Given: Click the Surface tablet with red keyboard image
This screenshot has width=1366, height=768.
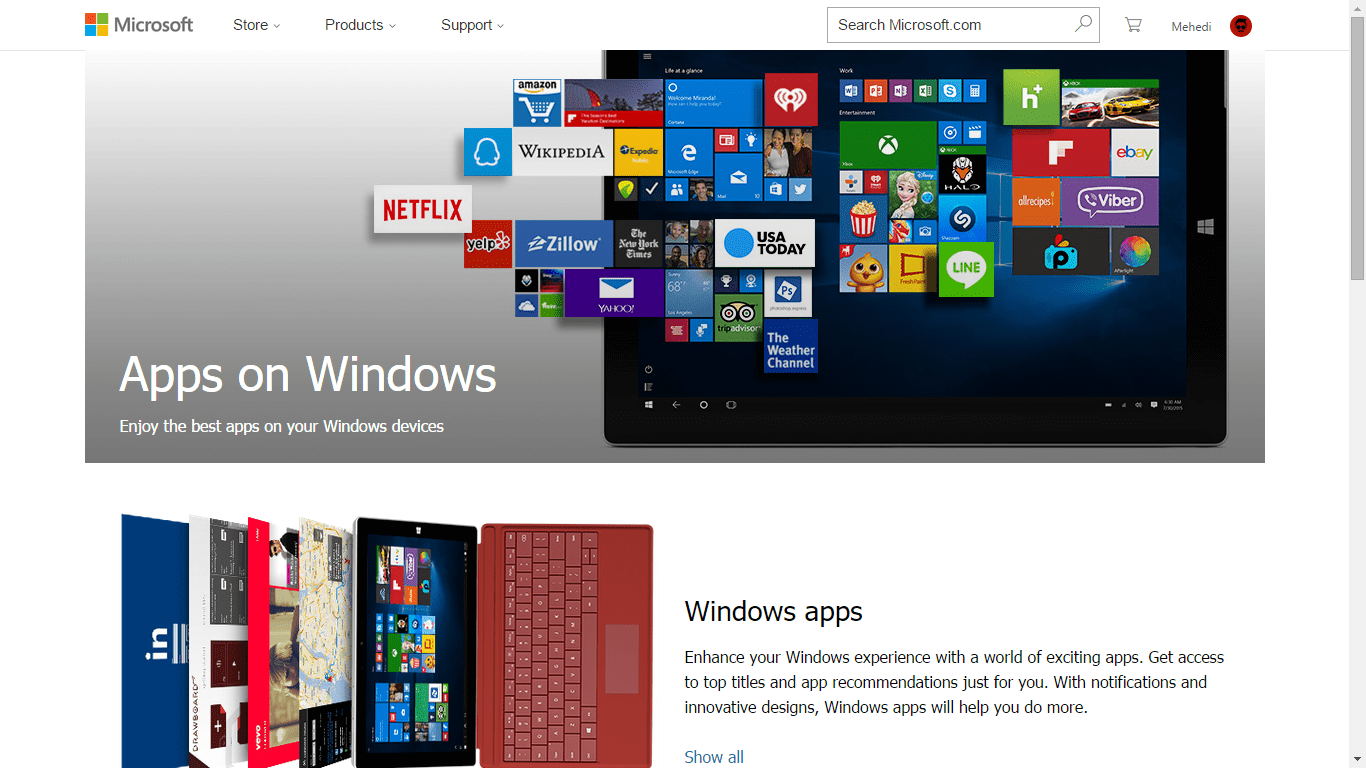Looking at the screenshot, I should coord(387,641).
